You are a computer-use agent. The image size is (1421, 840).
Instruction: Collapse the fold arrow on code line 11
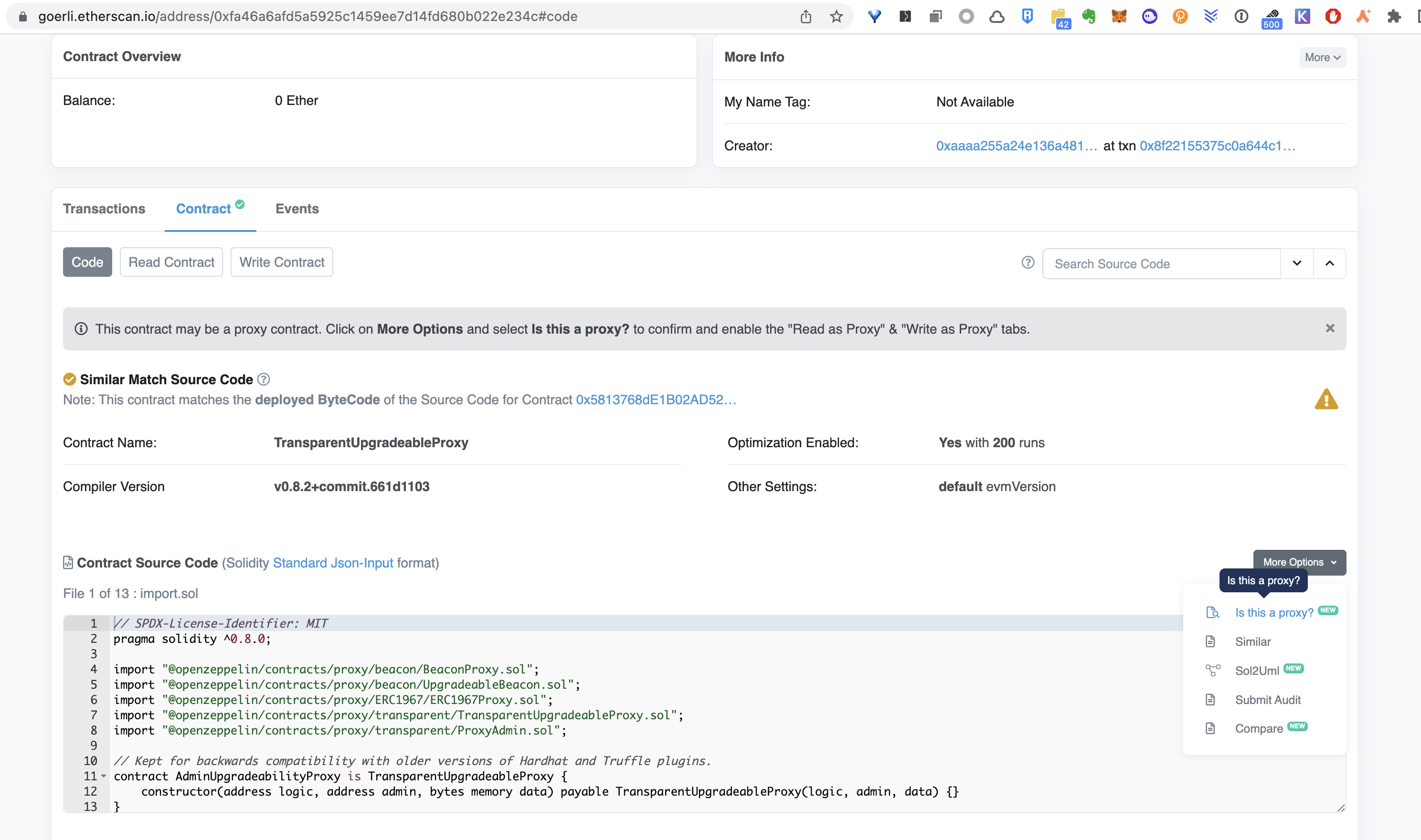pos(104,776)
